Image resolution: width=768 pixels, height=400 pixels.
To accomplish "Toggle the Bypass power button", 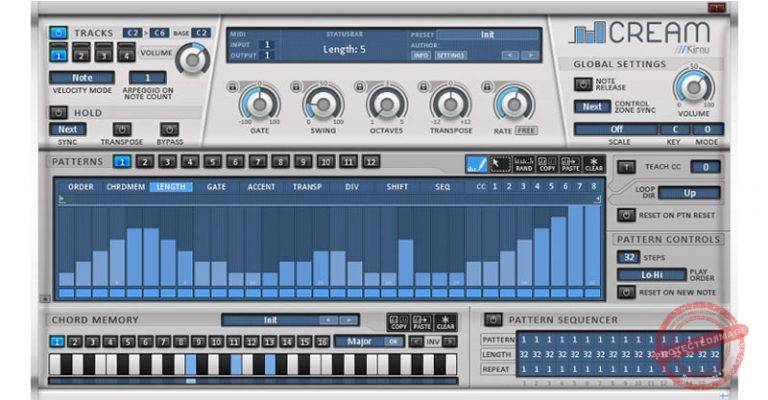I will 169,130.
